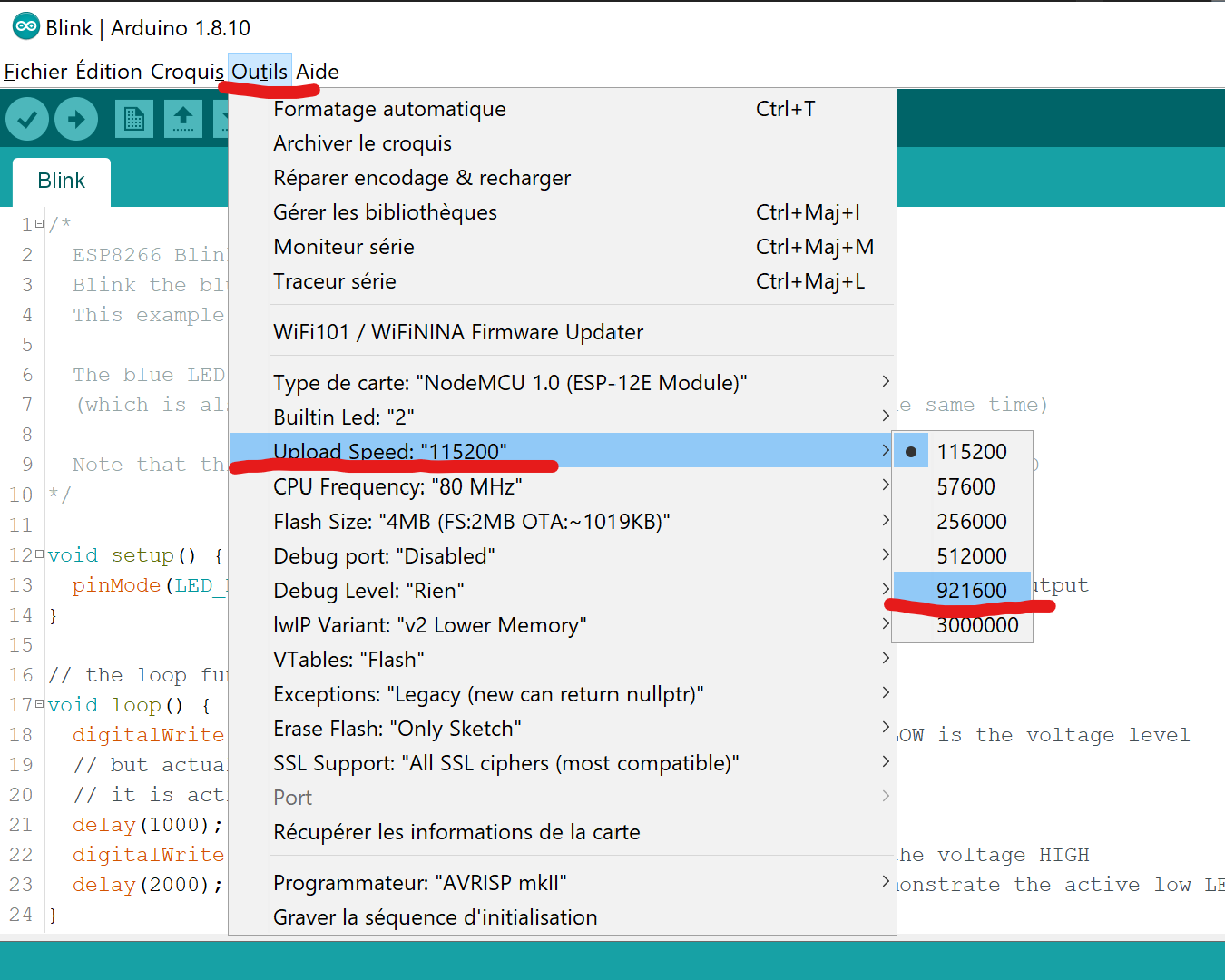Choose 3000000 upload speed
1225x980 pixels.
(963, 624)
